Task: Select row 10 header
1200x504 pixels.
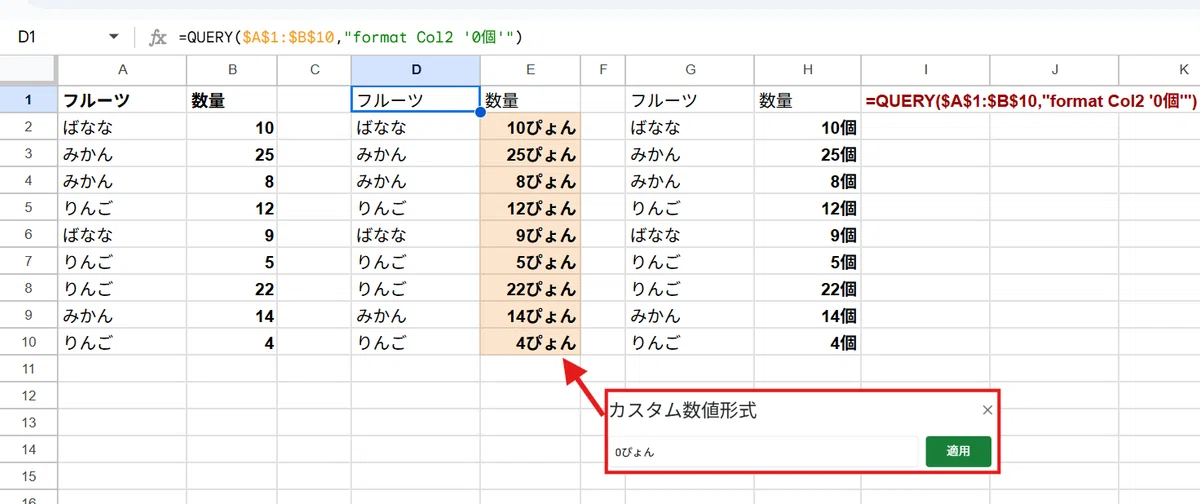Action: [x=28, y=342]
